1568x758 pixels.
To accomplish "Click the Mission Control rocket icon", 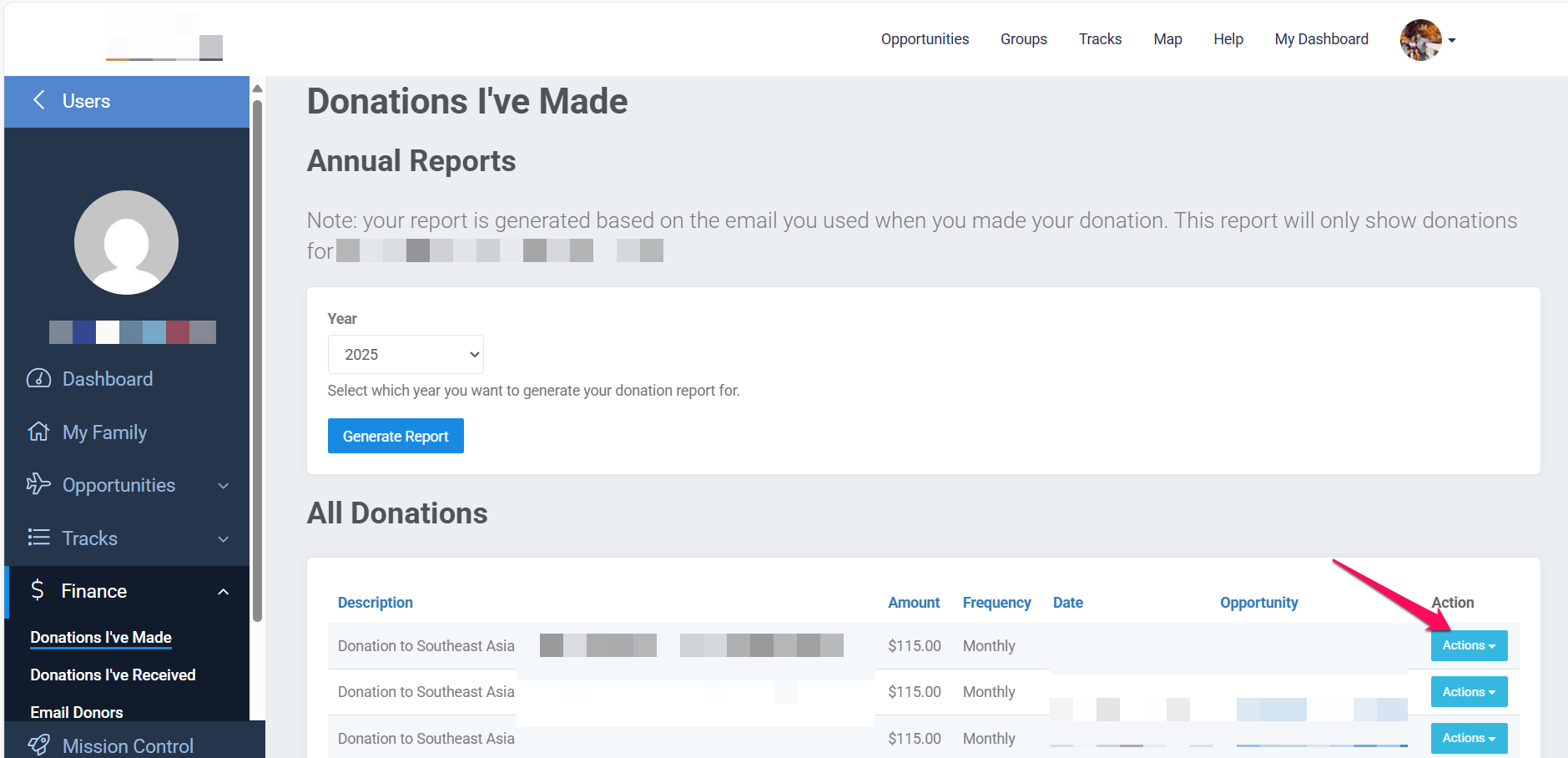I will click(x=38, y=745).
